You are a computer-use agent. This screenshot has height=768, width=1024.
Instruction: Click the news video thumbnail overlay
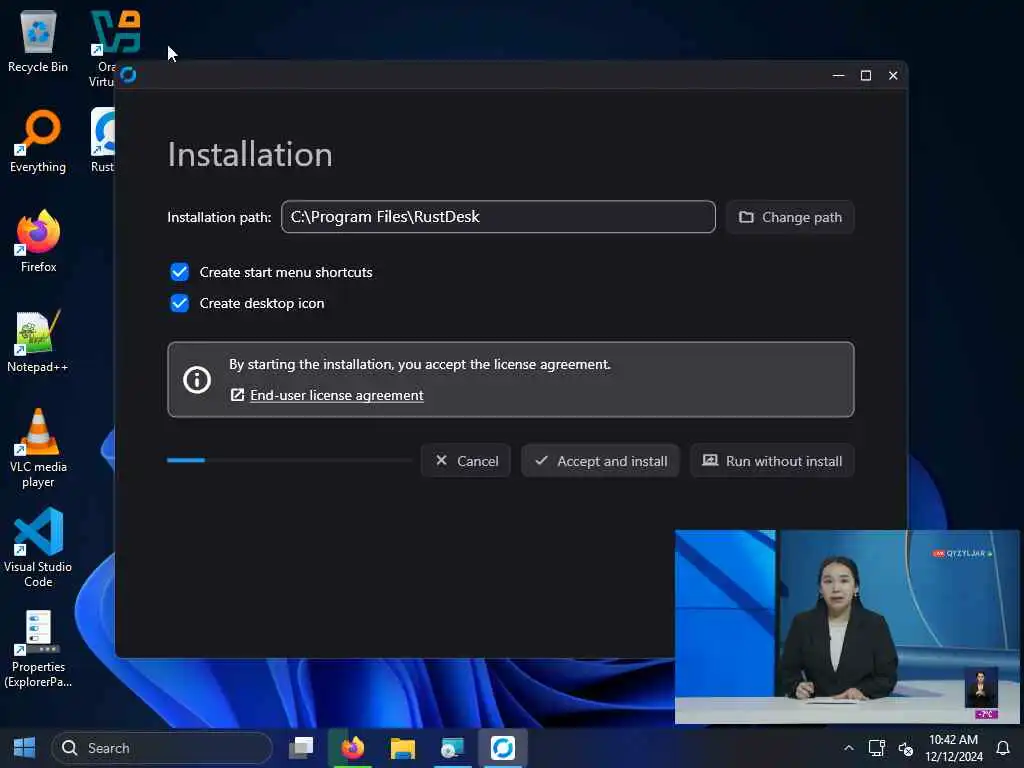point(846,627)
